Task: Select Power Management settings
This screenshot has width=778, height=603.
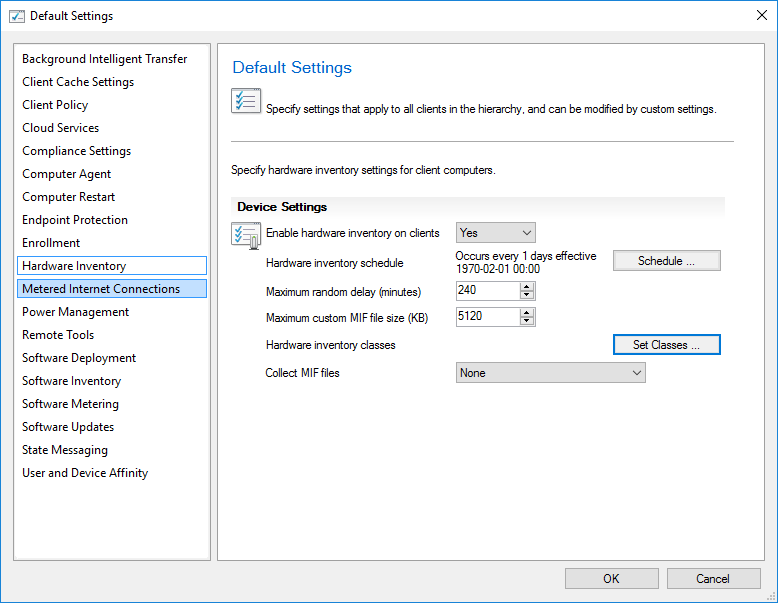Action: pyautogui.click(x=112, y=312)
